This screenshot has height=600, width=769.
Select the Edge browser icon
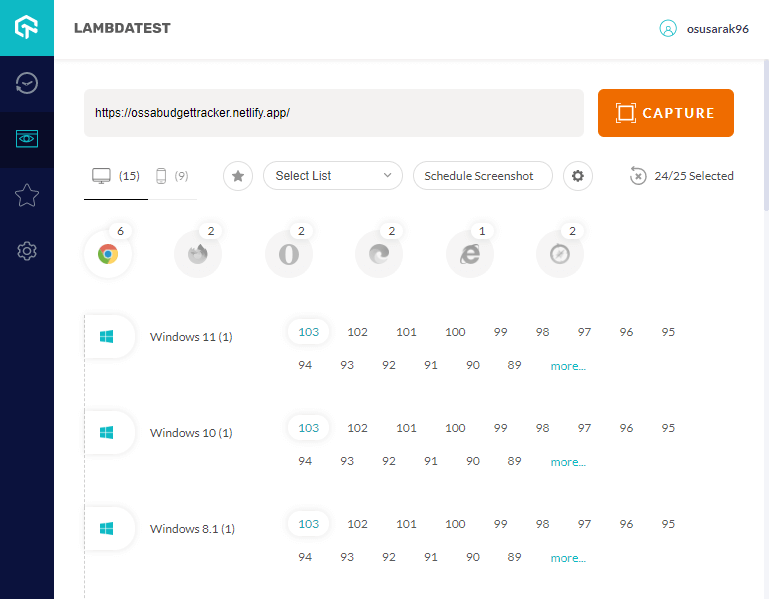click(379, 254)
